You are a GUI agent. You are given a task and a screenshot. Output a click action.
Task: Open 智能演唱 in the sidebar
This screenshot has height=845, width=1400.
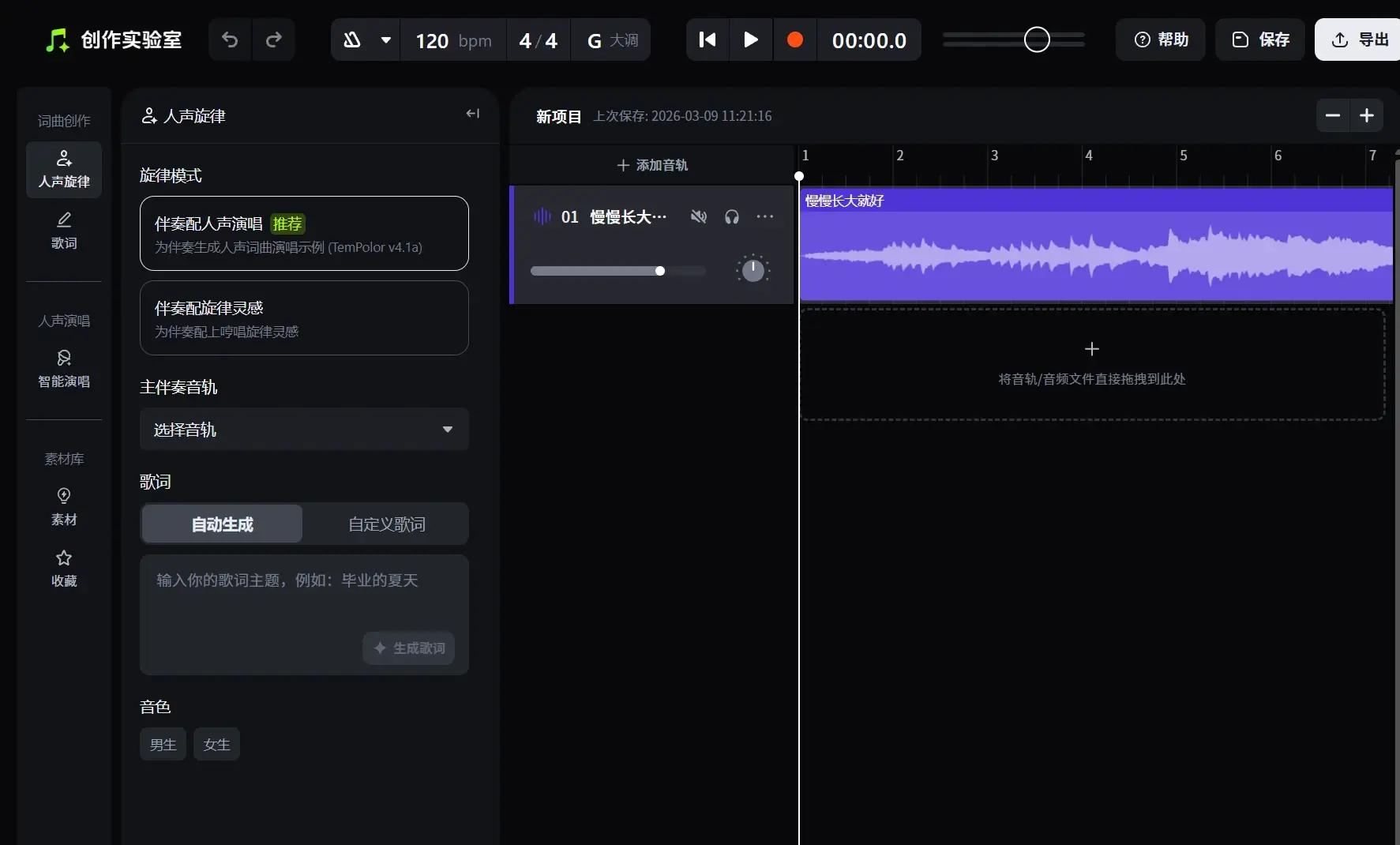tap(64, 369)
